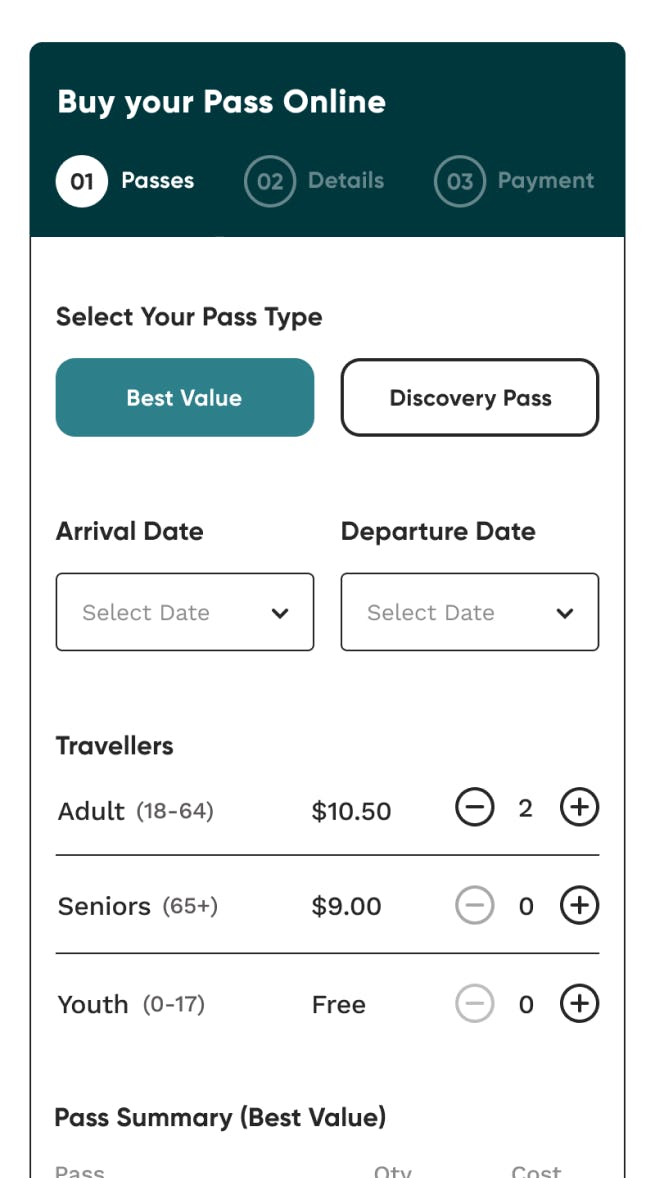Click the 03 step circle icon
The height and width of the screenshot is (1178, 655).
pyautogui.click(x=460, y=181)
